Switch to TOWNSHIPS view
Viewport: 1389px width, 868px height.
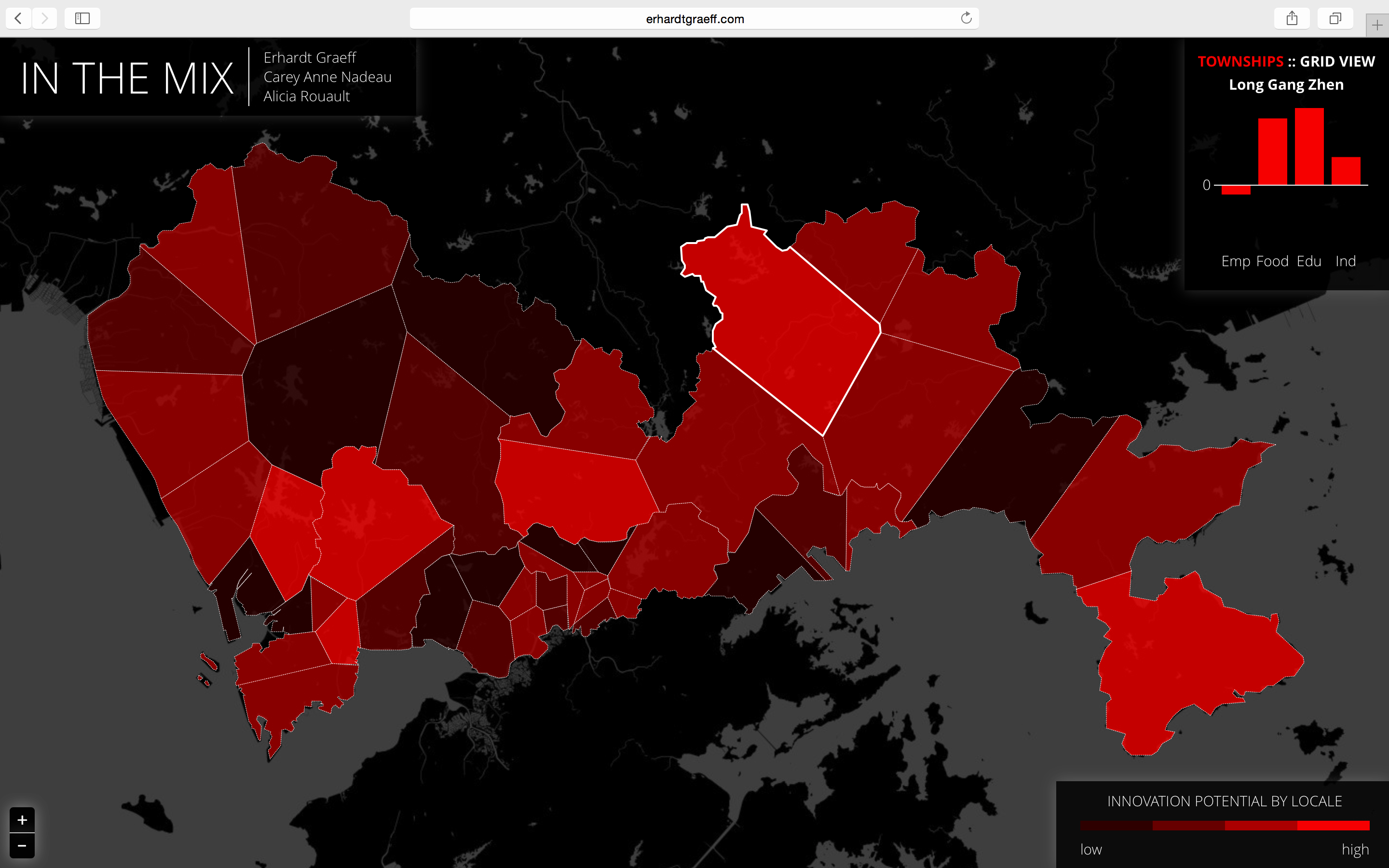pos(1240,61)
